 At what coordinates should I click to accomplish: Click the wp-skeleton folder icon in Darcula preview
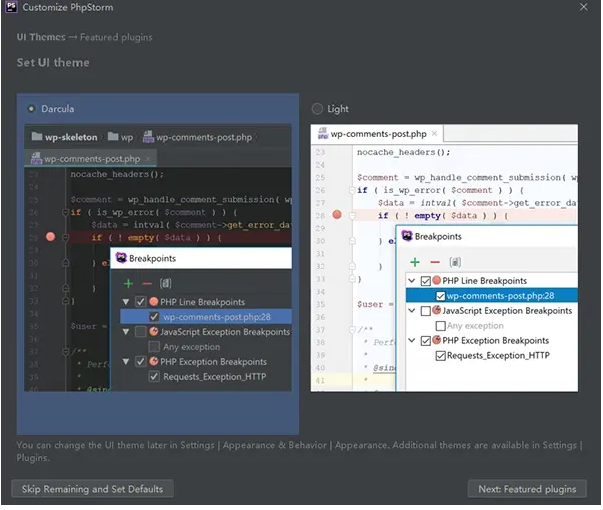pyautogui.click(x=37, y=137)
